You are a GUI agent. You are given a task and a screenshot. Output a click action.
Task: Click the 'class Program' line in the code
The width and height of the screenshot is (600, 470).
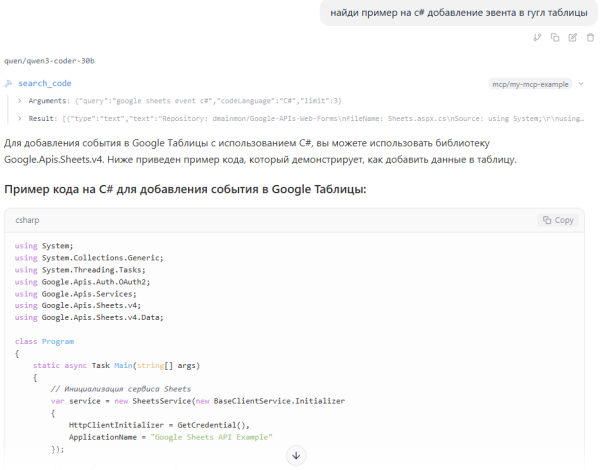point(44,341)
